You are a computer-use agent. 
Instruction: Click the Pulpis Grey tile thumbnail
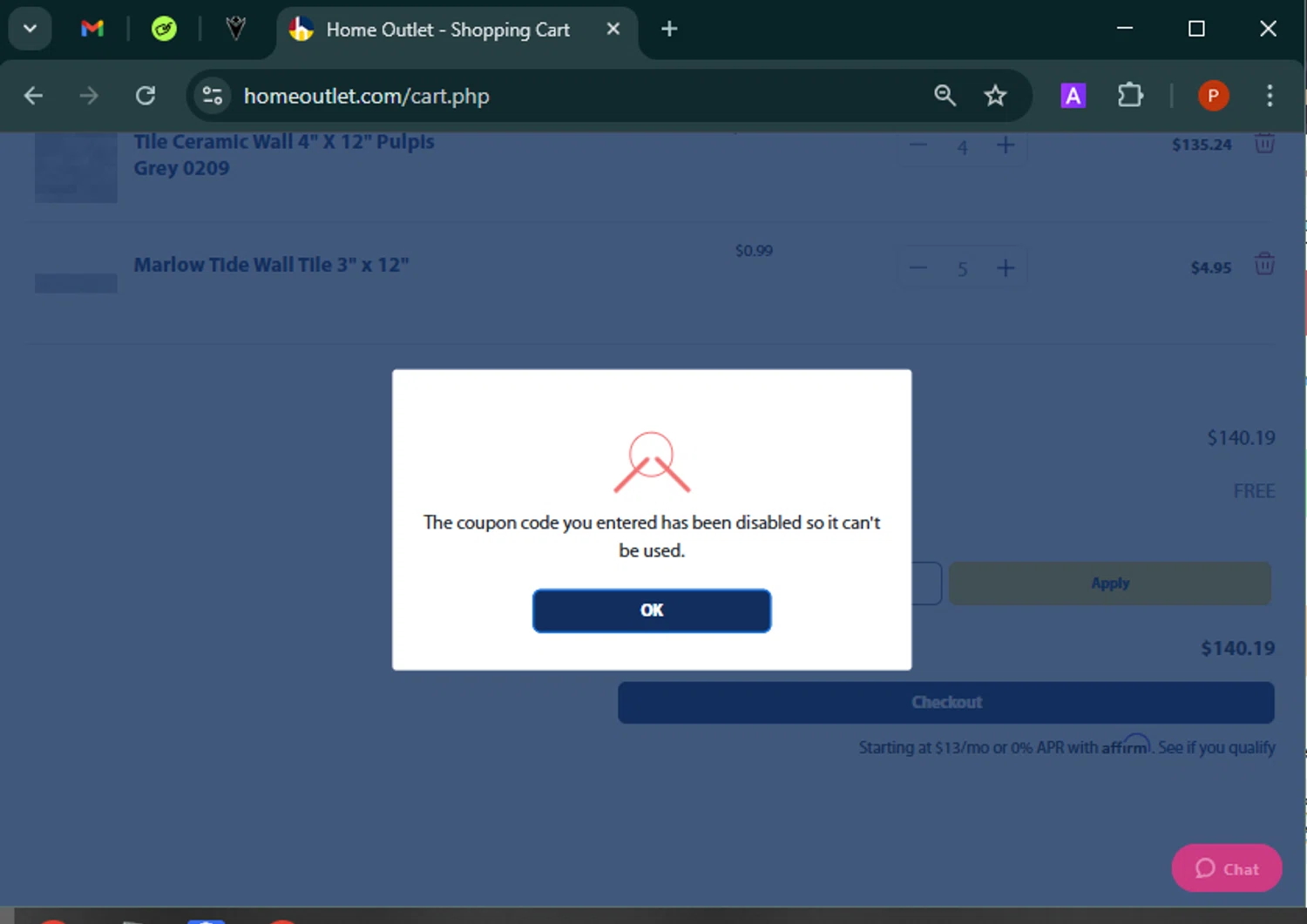(76, 167)
